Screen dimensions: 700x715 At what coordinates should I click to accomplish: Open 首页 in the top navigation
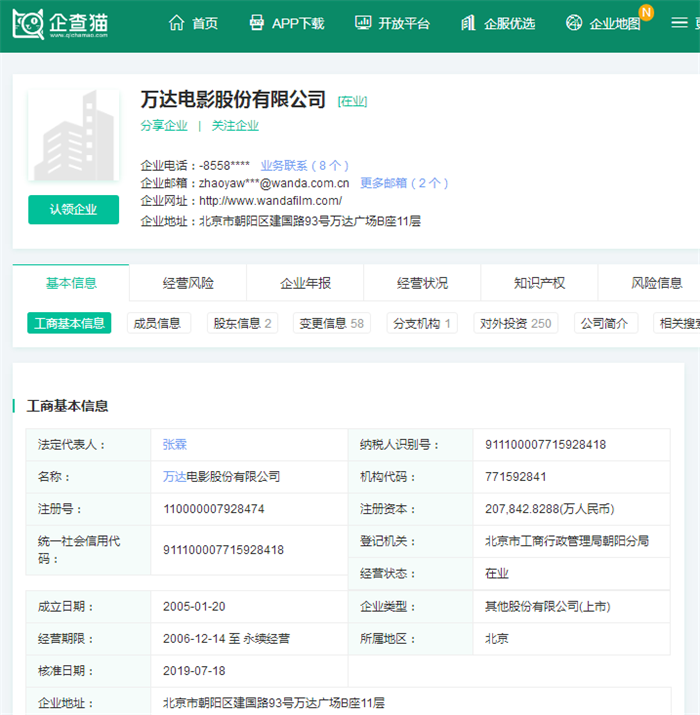(205, 23)
